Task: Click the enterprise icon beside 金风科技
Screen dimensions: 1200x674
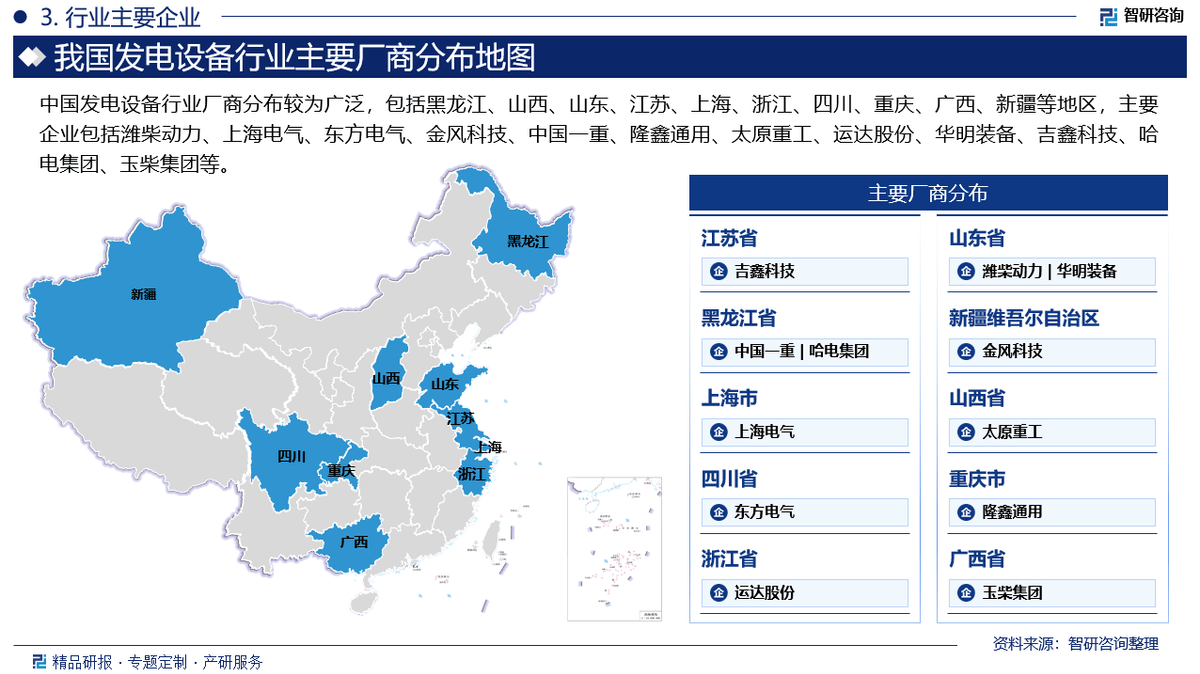Action: coord(965,351)
